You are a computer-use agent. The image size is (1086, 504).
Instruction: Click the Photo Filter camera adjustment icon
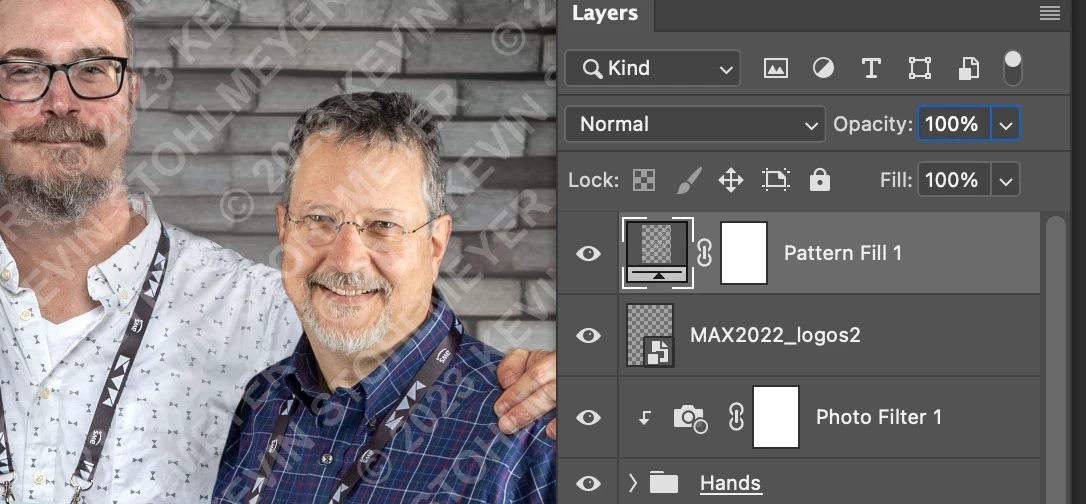coord(690,417)
